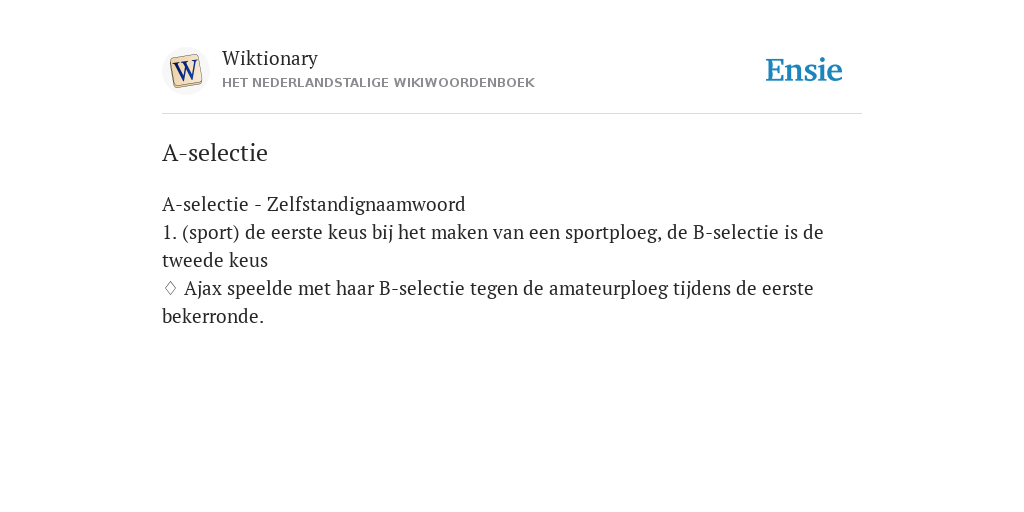Click the word 'Ajax' in the example
This screenshot has height=512, width=1024.
[203, 289]
